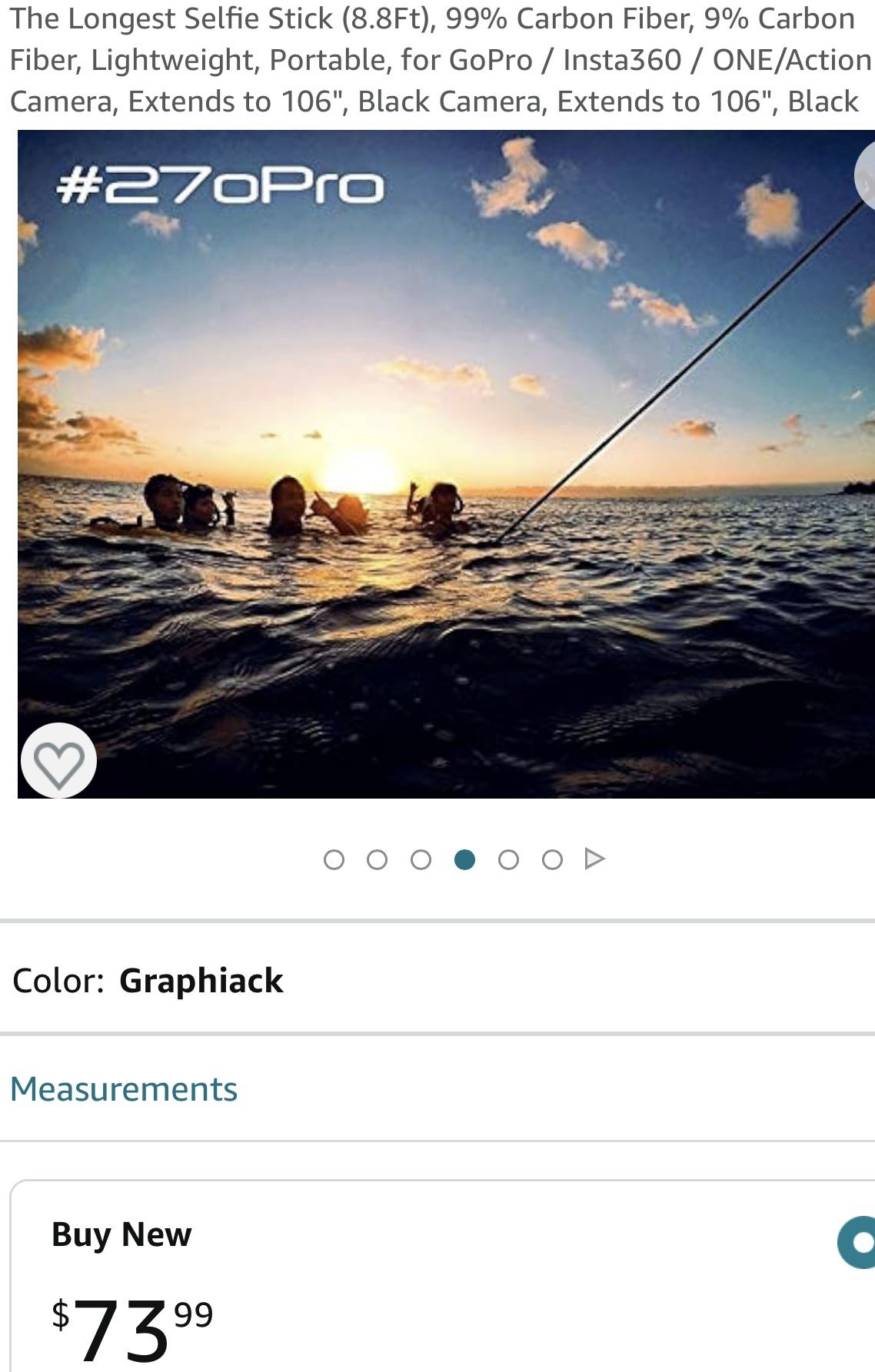Tap the Graphiack color value
The width and height of the screenshot is (875, 1372).
click(201, 981)
